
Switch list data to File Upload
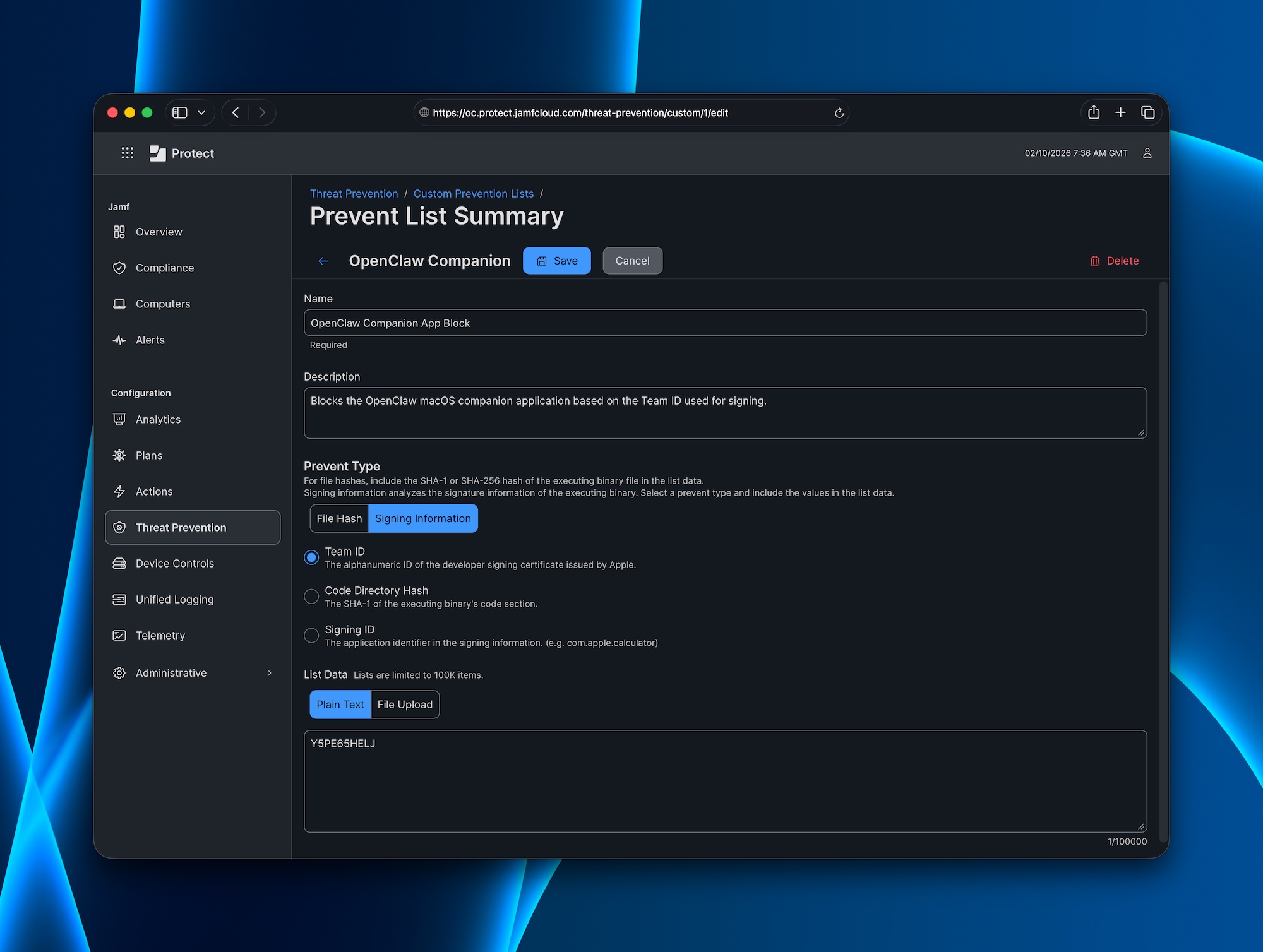click(x=405, y=705)
